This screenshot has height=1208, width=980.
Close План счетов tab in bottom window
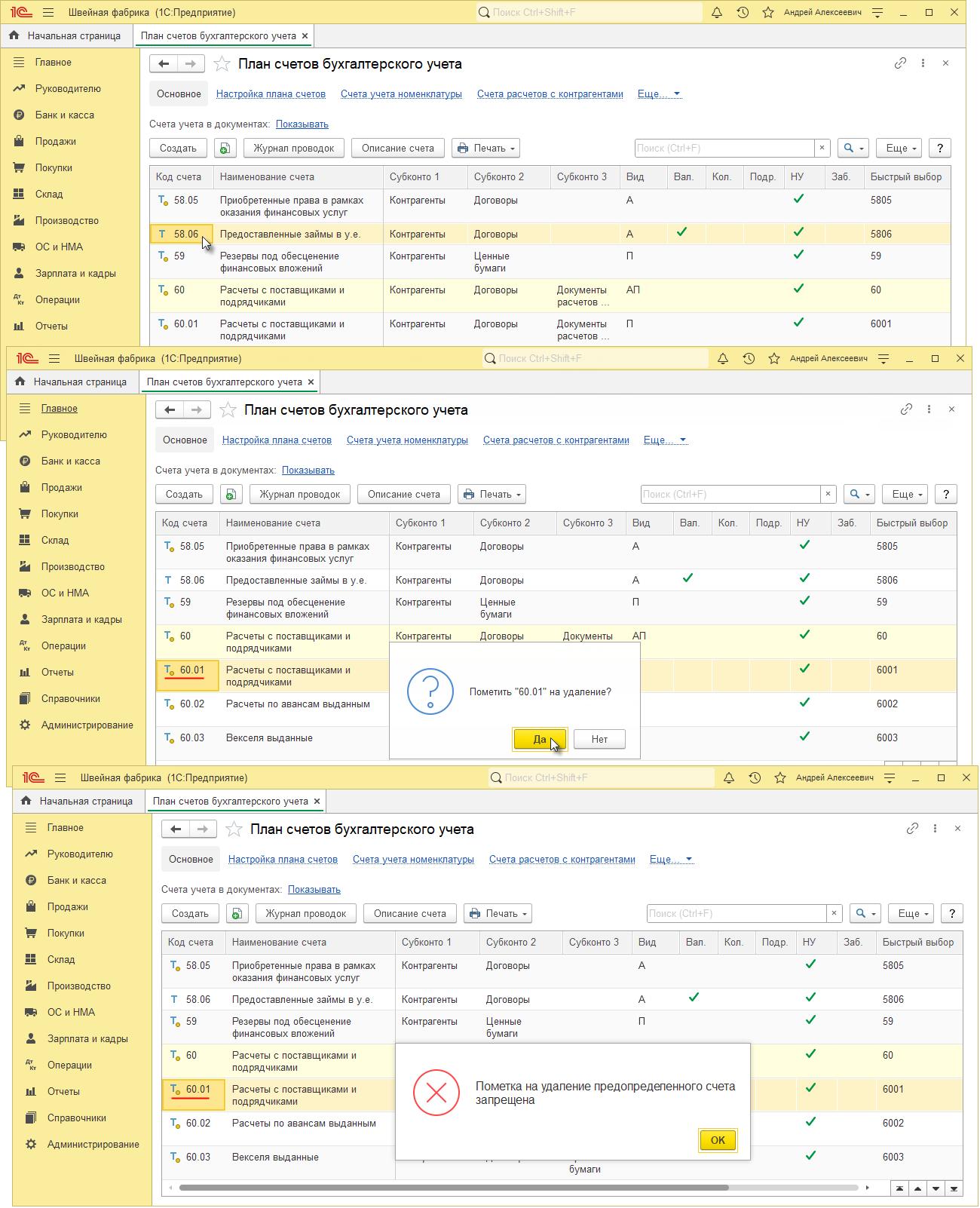317,802
